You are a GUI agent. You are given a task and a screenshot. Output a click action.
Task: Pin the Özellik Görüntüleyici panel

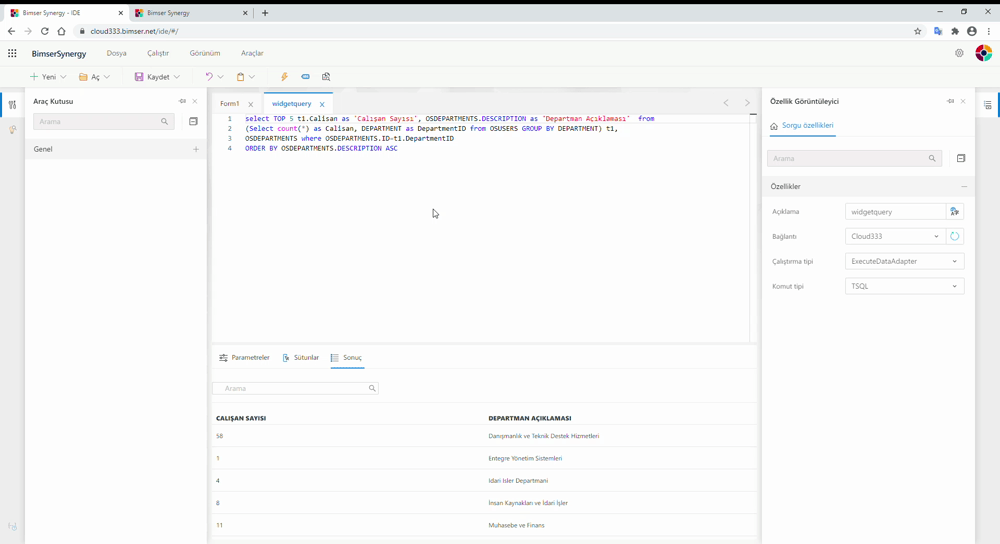[x=950, y=101]
